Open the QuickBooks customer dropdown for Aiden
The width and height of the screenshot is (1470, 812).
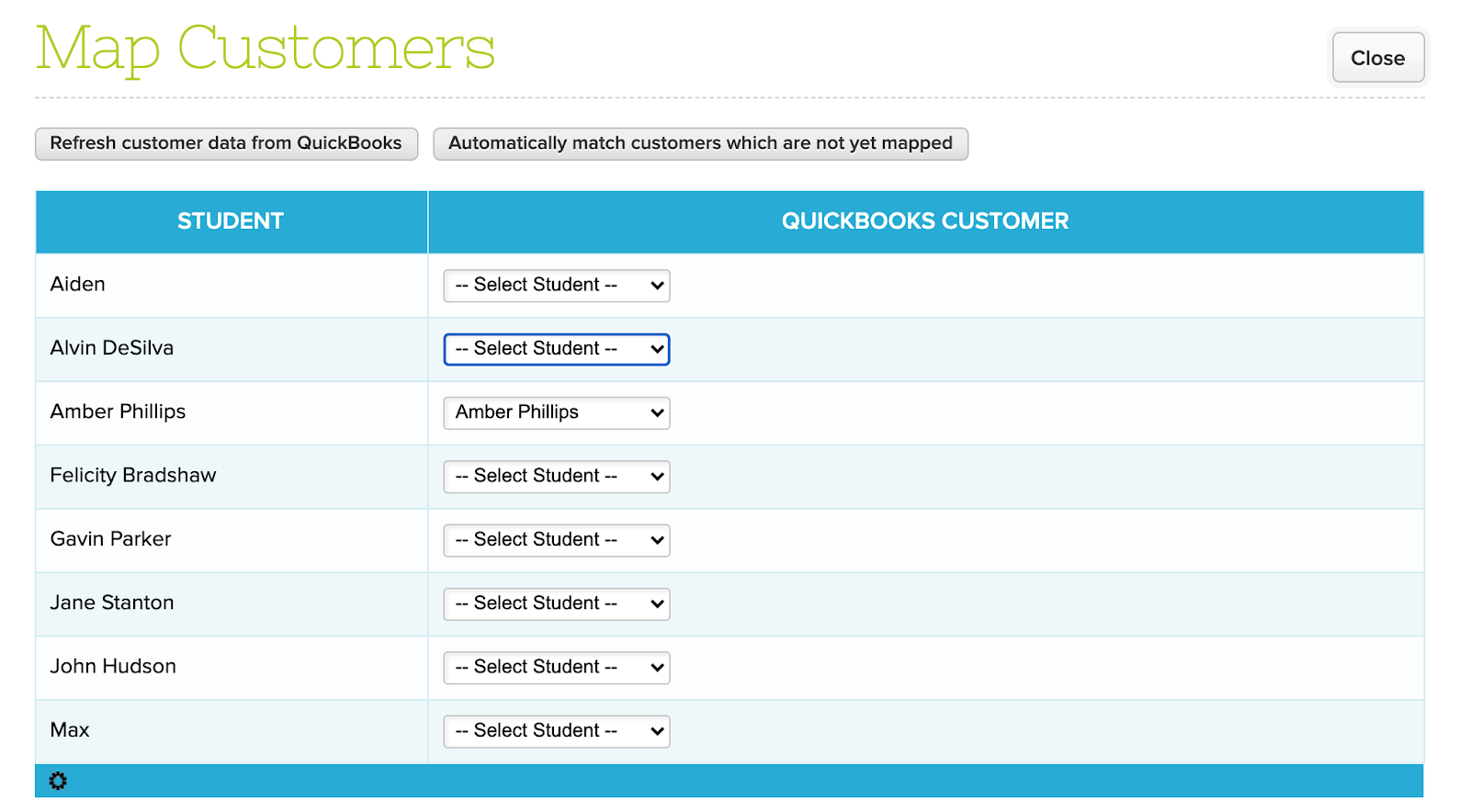(557, 286)
